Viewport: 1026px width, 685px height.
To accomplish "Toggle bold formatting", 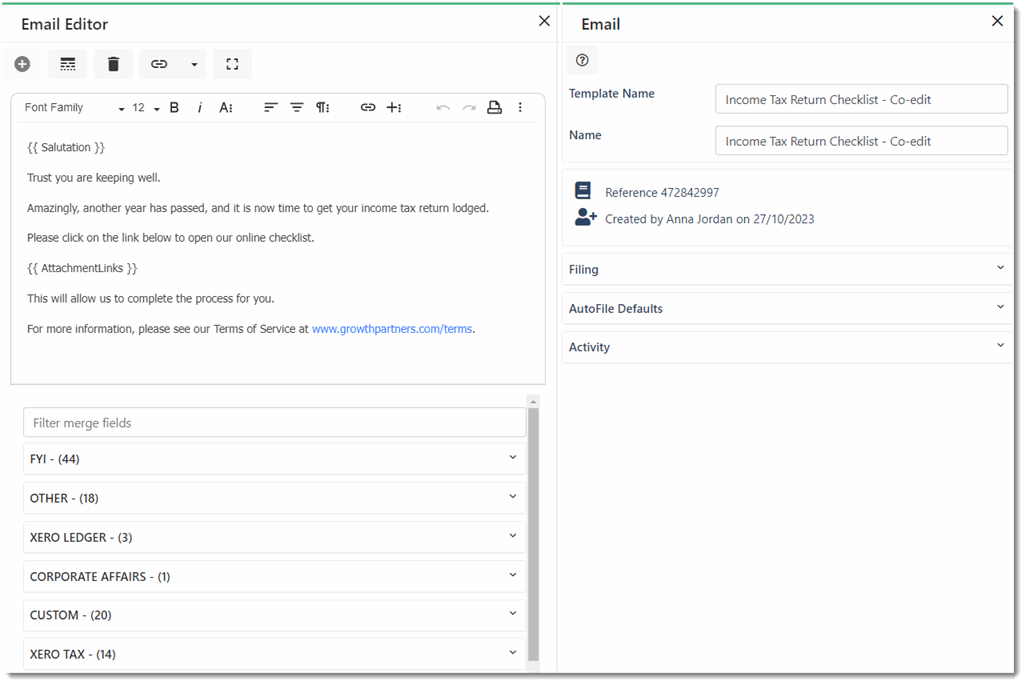I will [174, 107].
